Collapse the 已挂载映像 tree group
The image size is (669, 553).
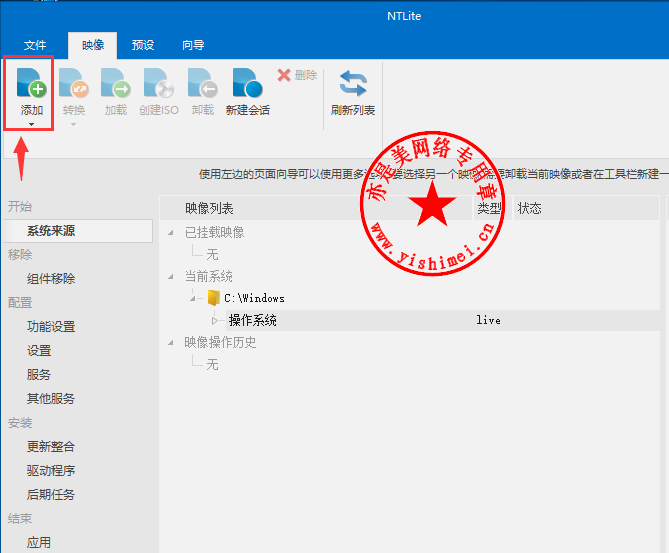[171, 233]
